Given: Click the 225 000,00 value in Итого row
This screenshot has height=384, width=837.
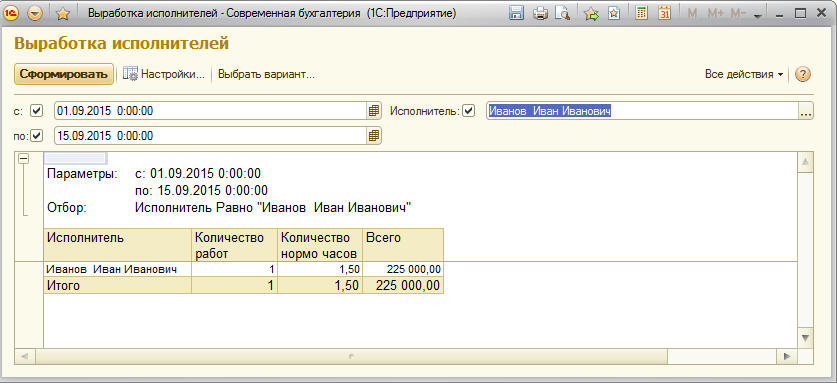Looking at the screenshot, I should 403,285.
